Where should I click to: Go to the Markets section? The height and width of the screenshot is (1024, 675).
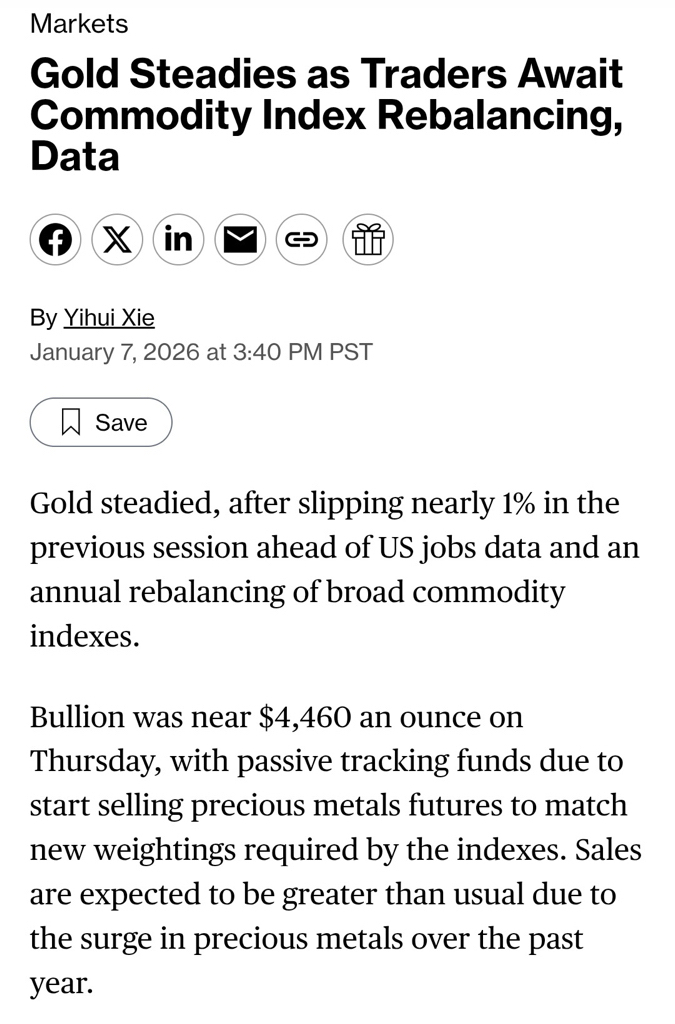(x=79, y=23)
